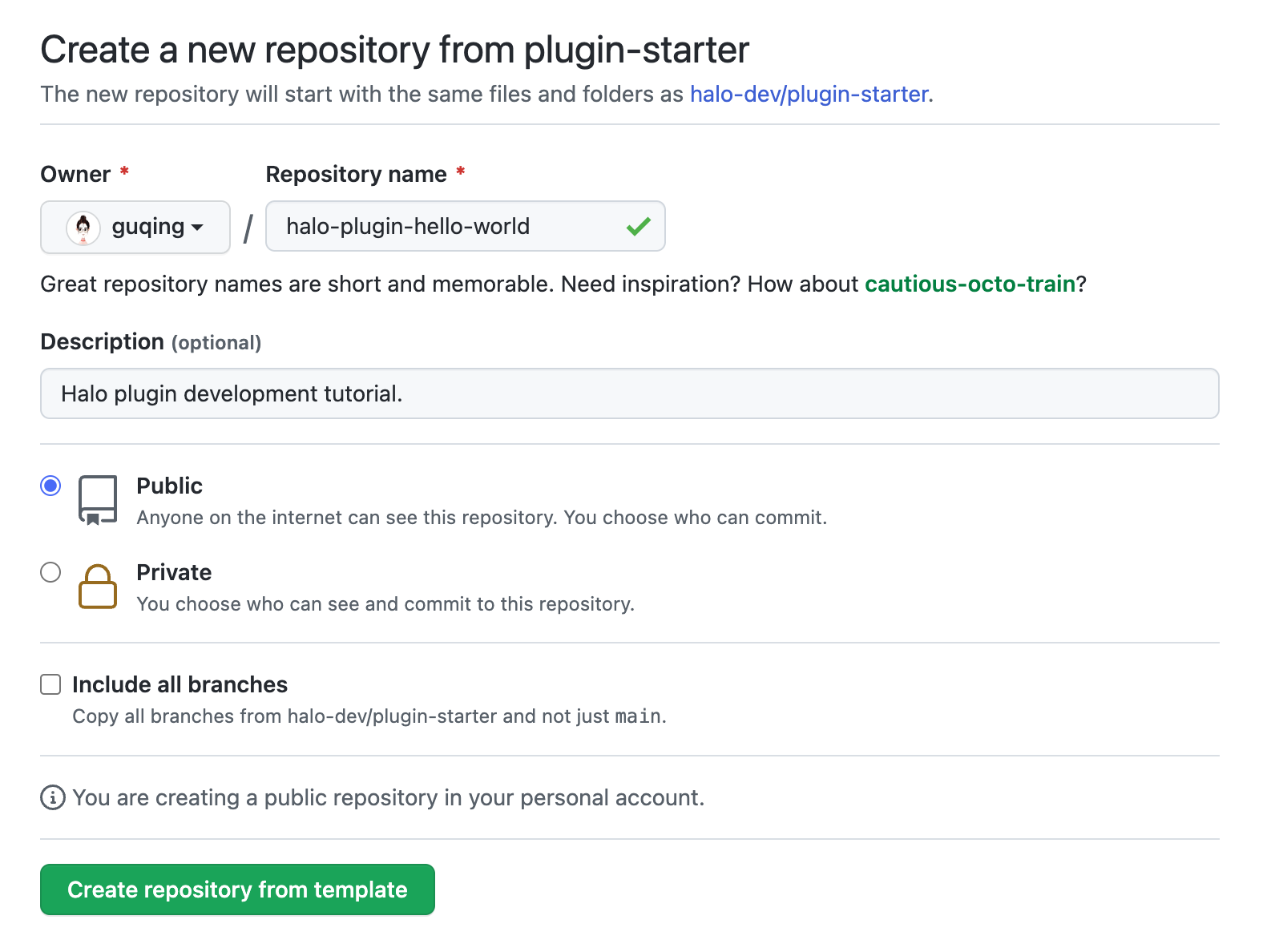The height and width of the screenshot is (952, 1279).
Task: Focus the repository name field halo-plugin-hello-world
Action: coord(449,227)
